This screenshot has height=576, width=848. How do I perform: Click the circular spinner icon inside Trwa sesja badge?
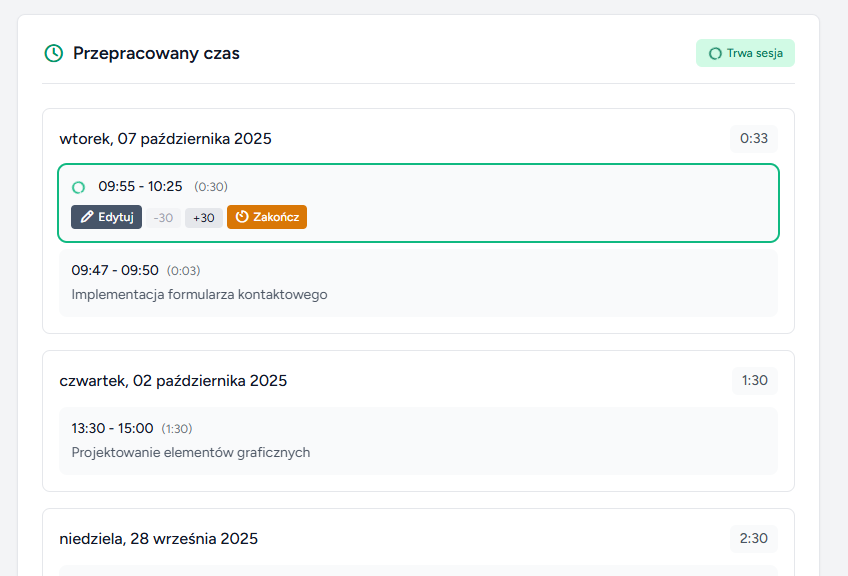point(715,53)
